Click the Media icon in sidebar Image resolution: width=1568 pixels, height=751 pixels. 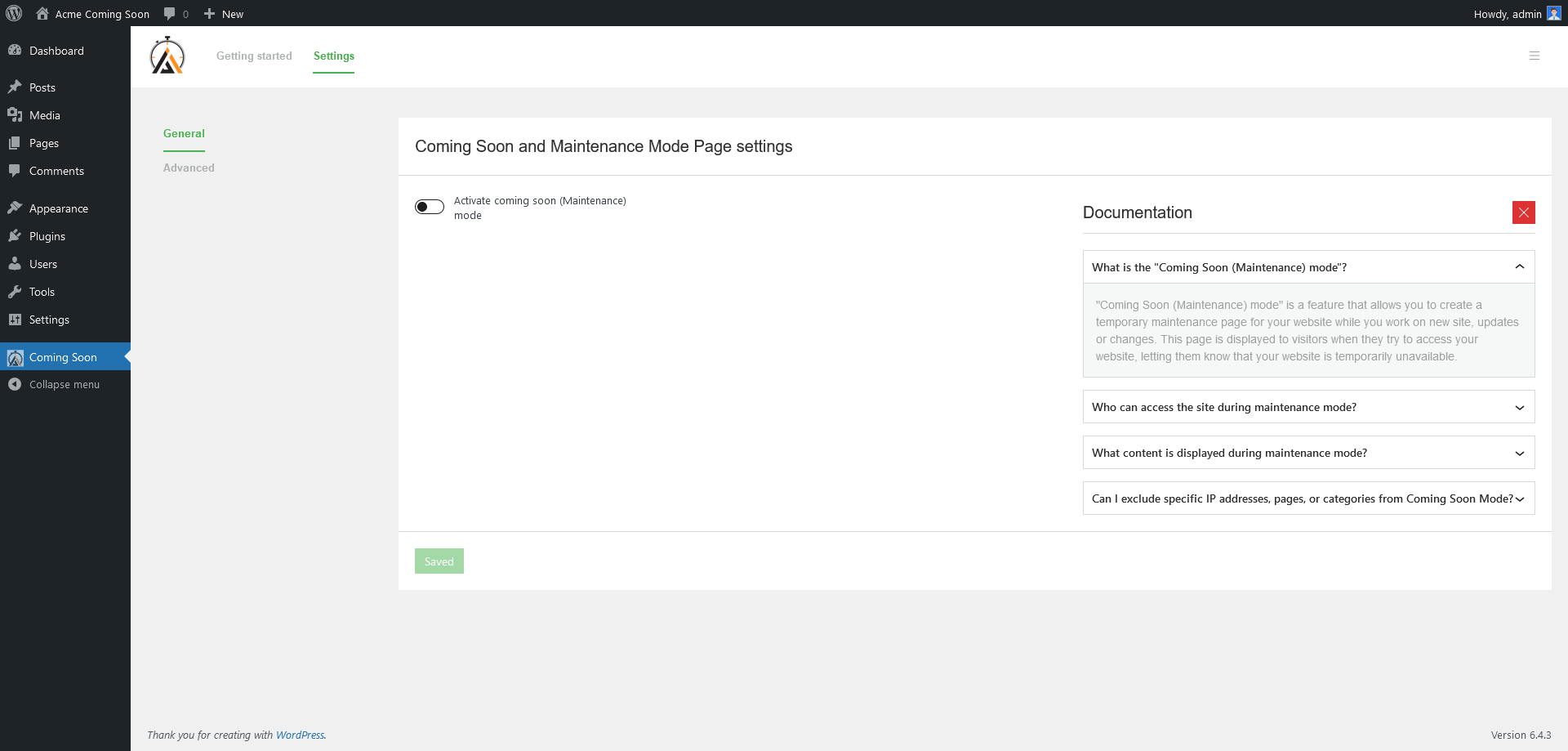pyautogui.click(x=15, y=115)
